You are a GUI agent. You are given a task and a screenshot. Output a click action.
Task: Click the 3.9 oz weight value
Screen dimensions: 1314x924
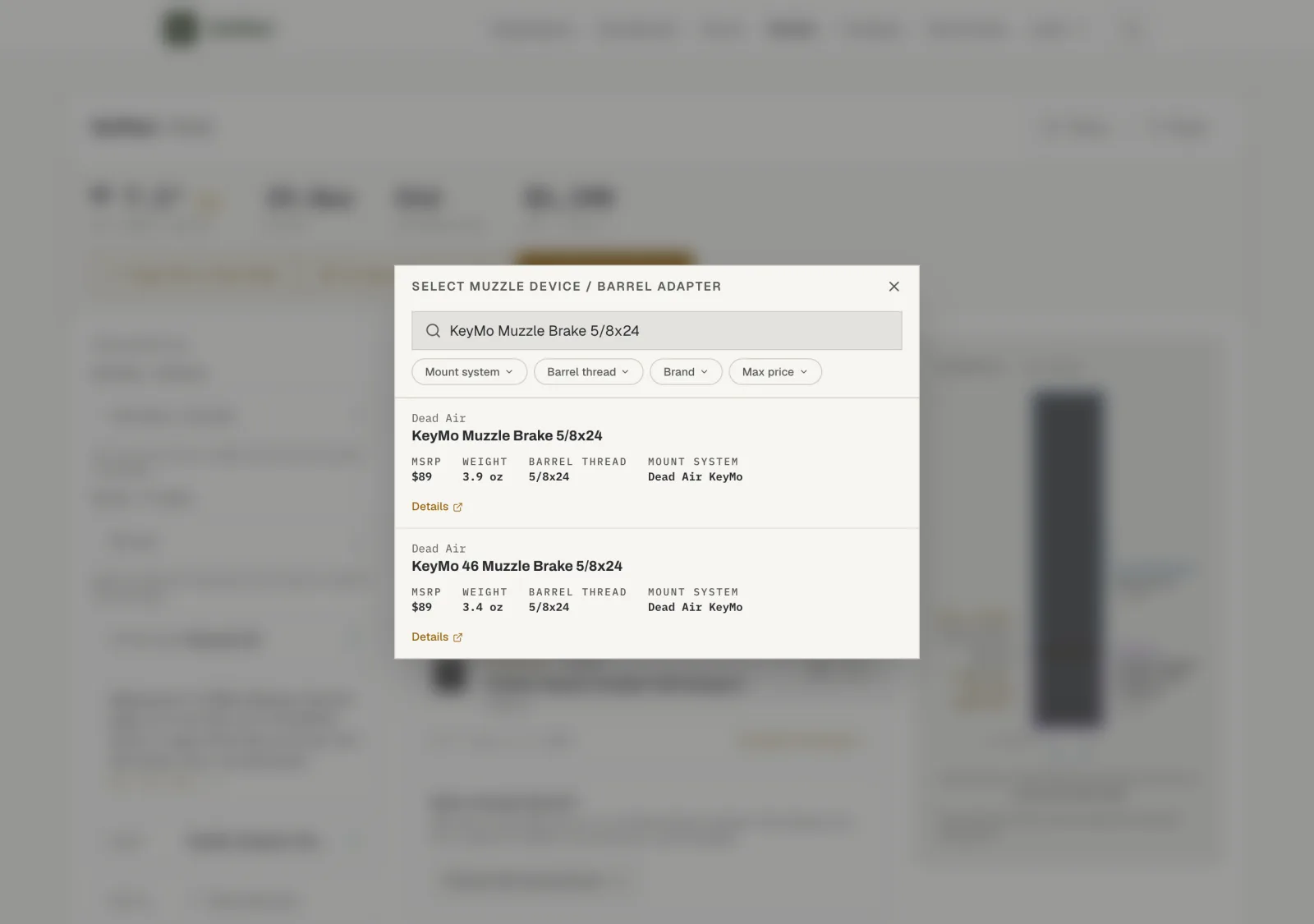point(483,477)
